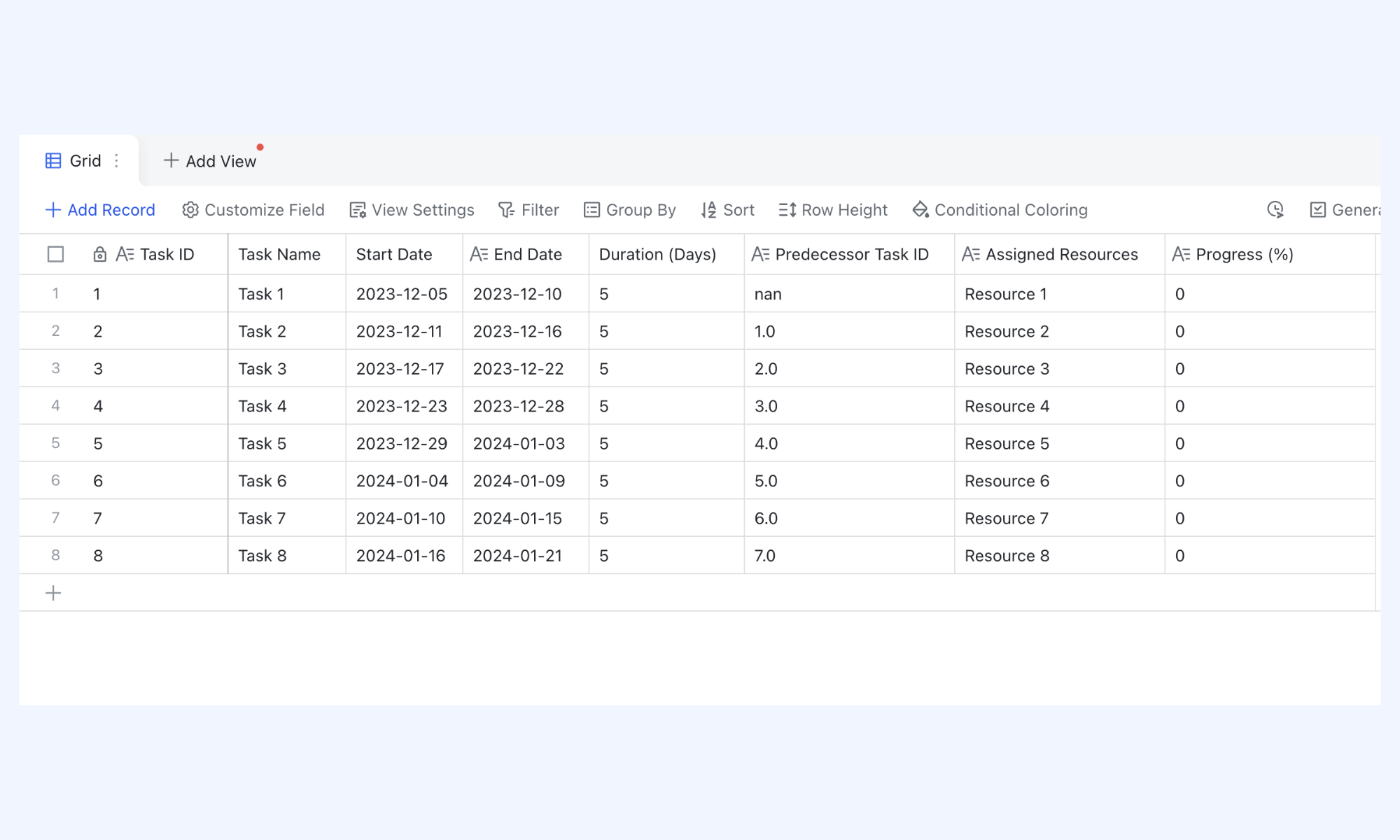Open Customize Field settings

click(253, 210)
